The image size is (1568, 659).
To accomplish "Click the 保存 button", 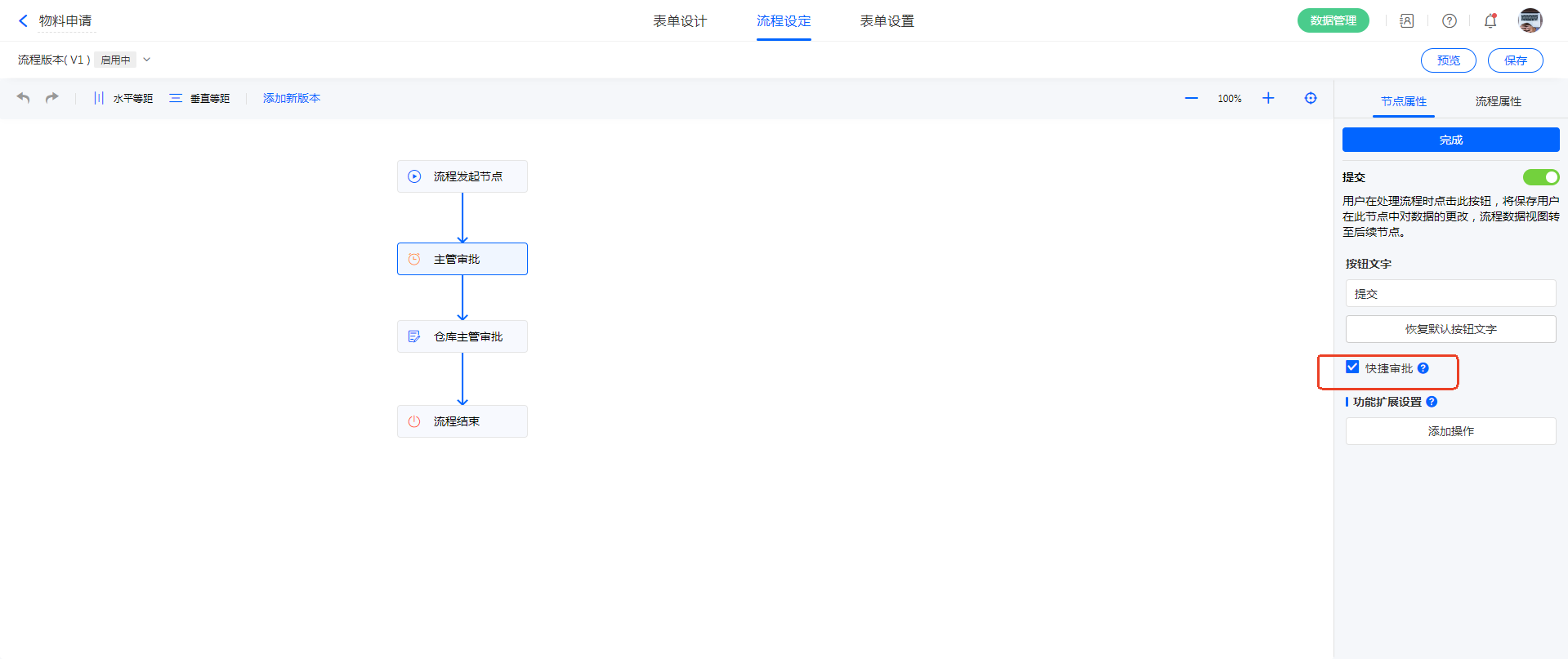I will pyautogui.click(x=1515, y=60).
